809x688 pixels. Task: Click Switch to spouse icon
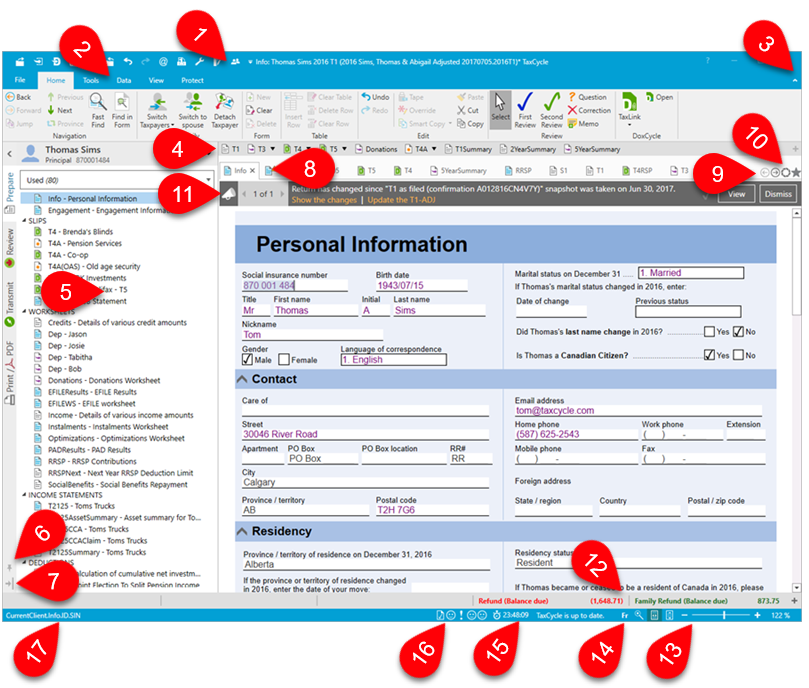tap(192, 101)
